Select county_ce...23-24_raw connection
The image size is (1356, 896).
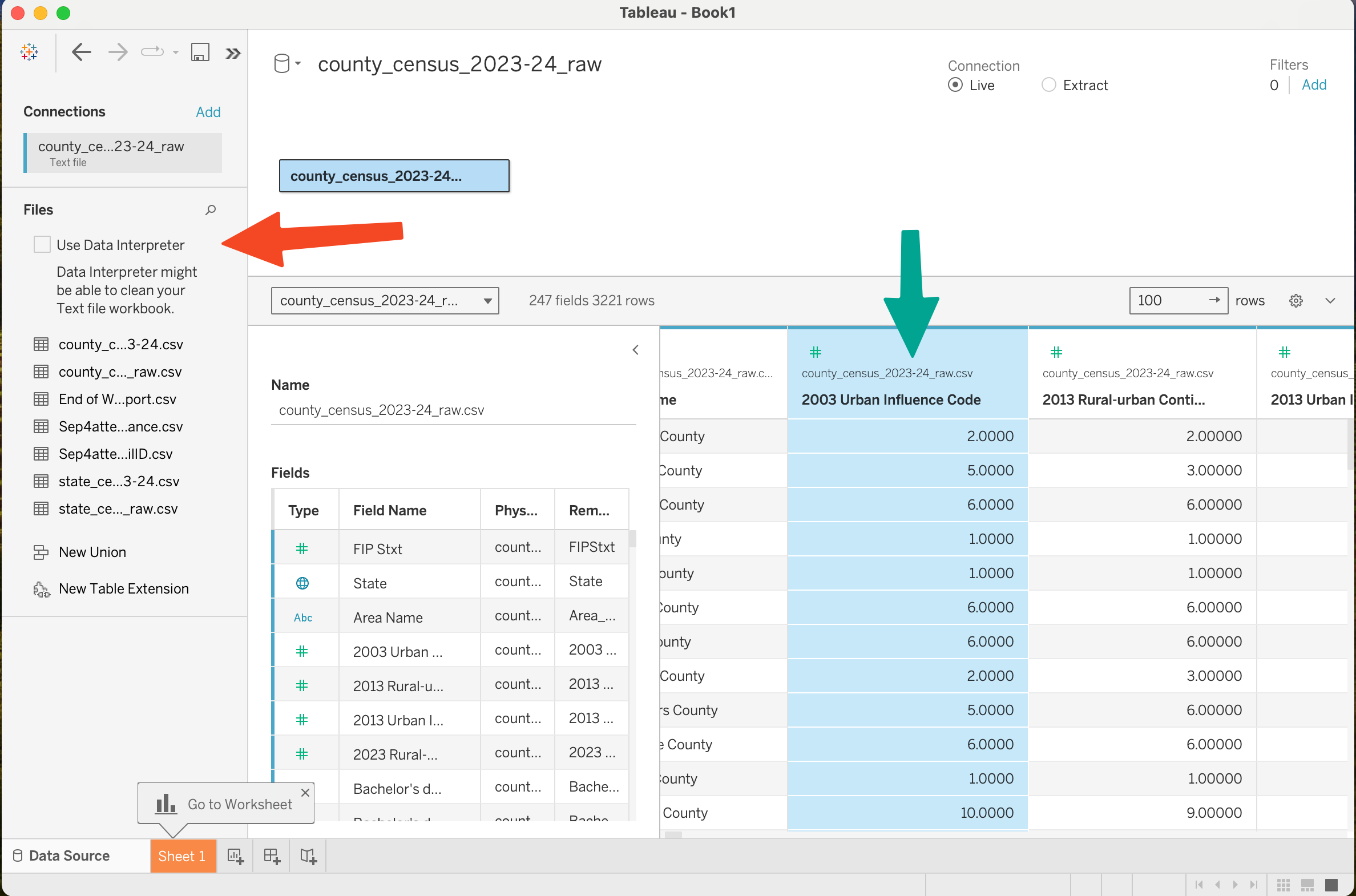pos(122,153)
